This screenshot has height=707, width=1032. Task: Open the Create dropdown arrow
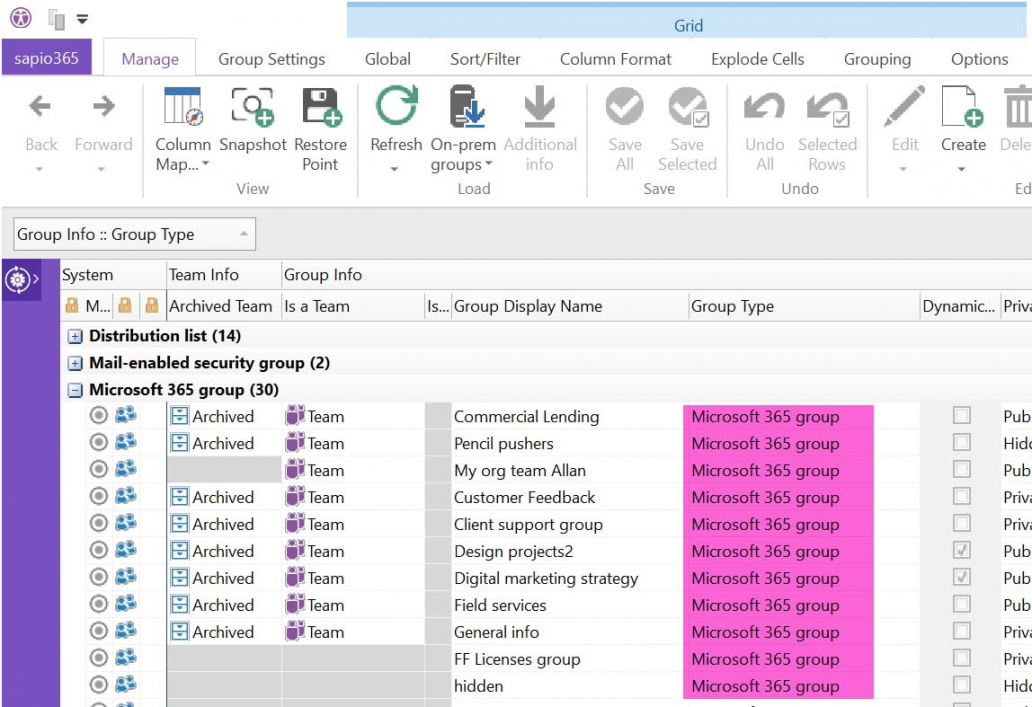[961, 170]
